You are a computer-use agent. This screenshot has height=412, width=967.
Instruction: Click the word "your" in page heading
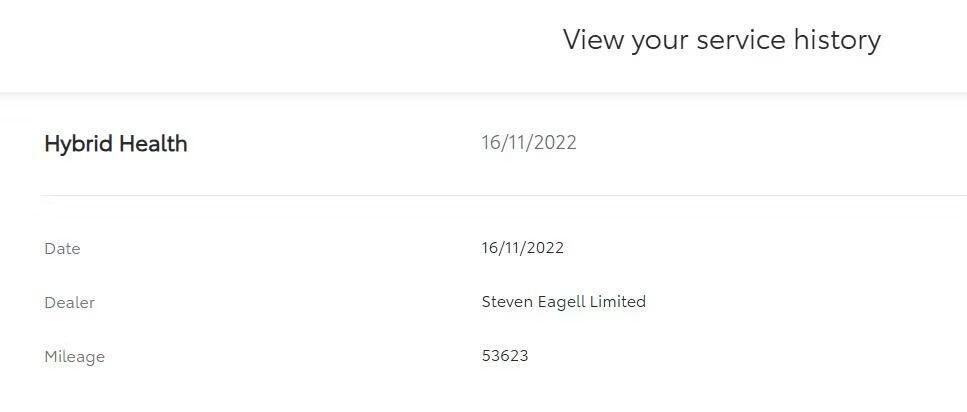coord(662,40)
